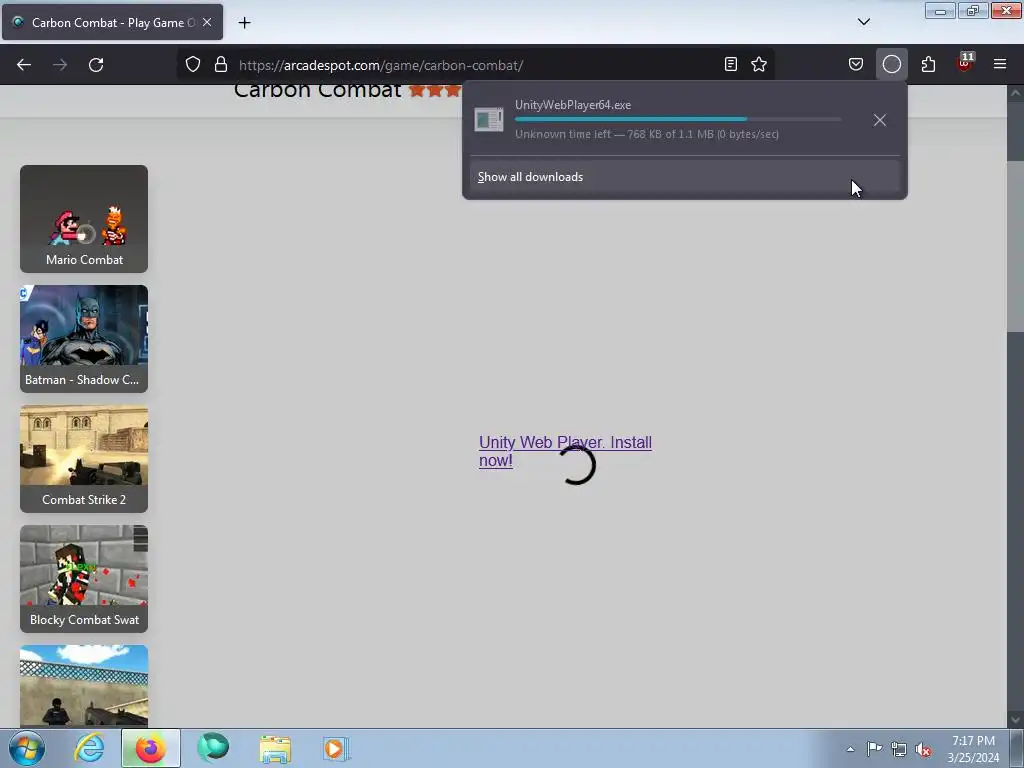Image resolution: width=1024 pixels, height=768 pixels.
Task: Click the UnityWebPlayer64.exe file name
Action: coord(573,105)
